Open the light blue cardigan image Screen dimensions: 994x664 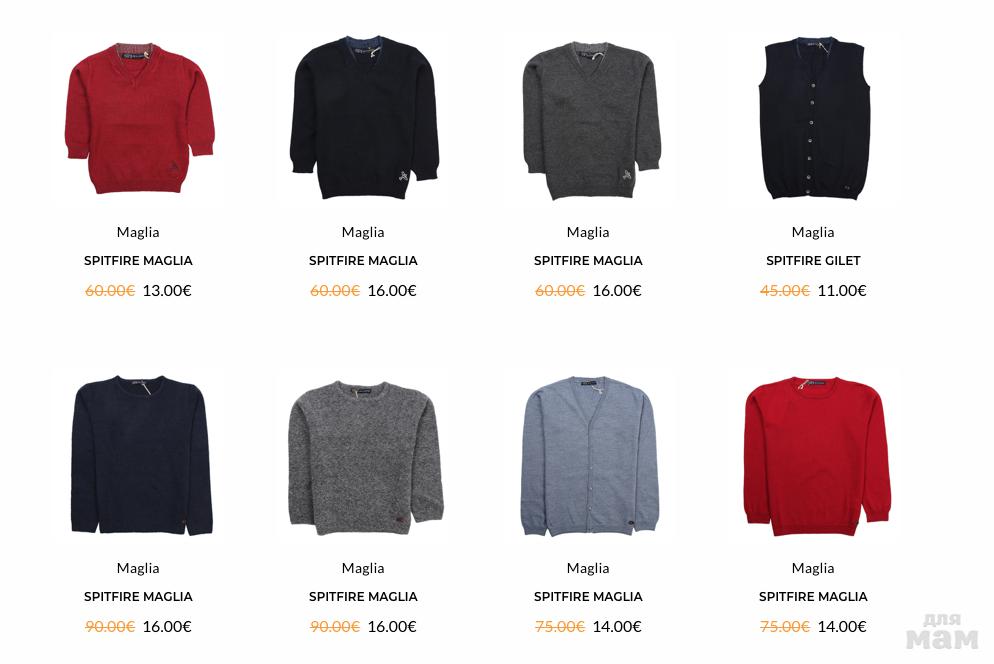[x=590, y=457]
